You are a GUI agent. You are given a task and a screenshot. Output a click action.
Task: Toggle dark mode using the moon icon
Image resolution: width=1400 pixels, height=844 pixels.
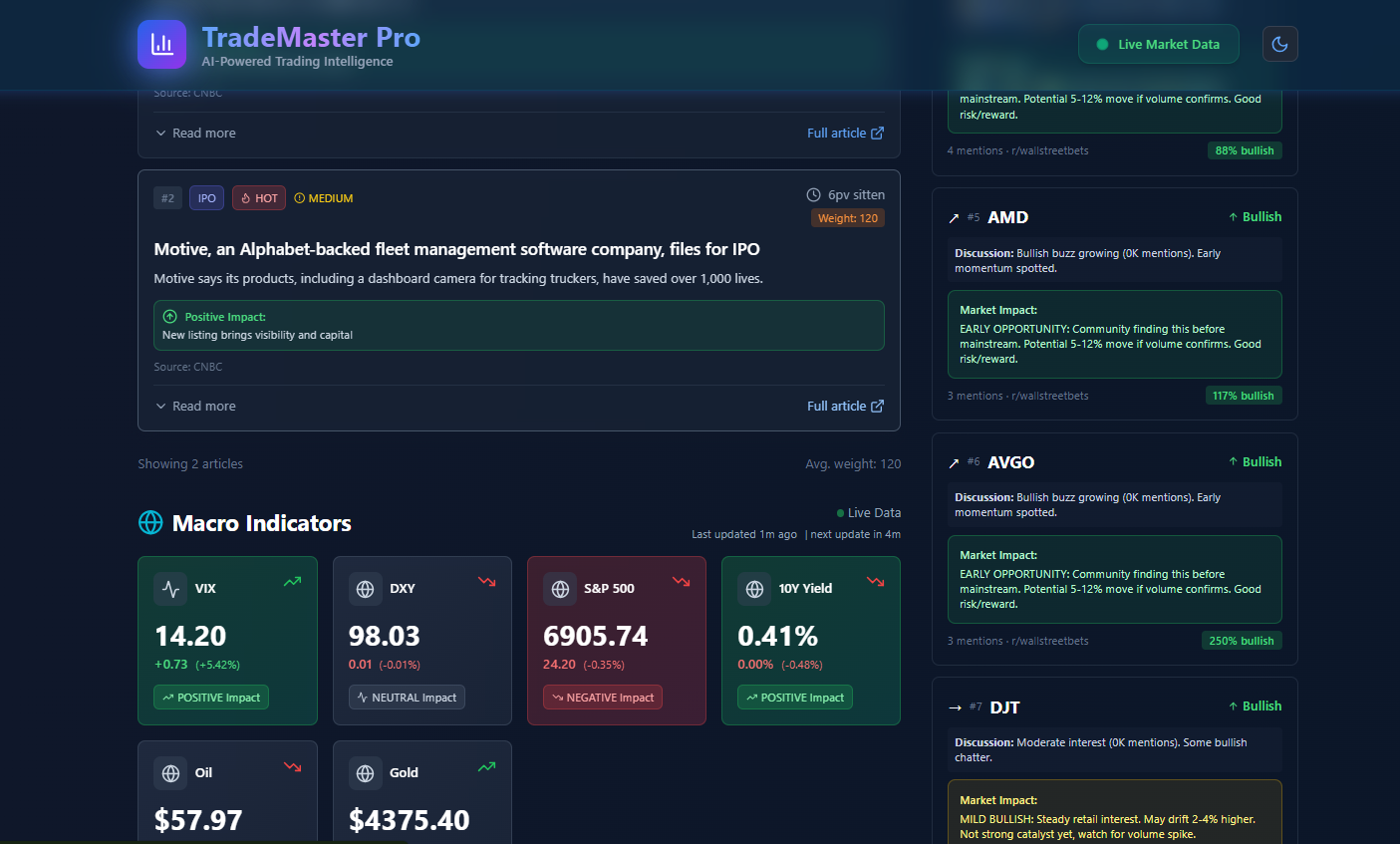click(x=1279, y=43)
